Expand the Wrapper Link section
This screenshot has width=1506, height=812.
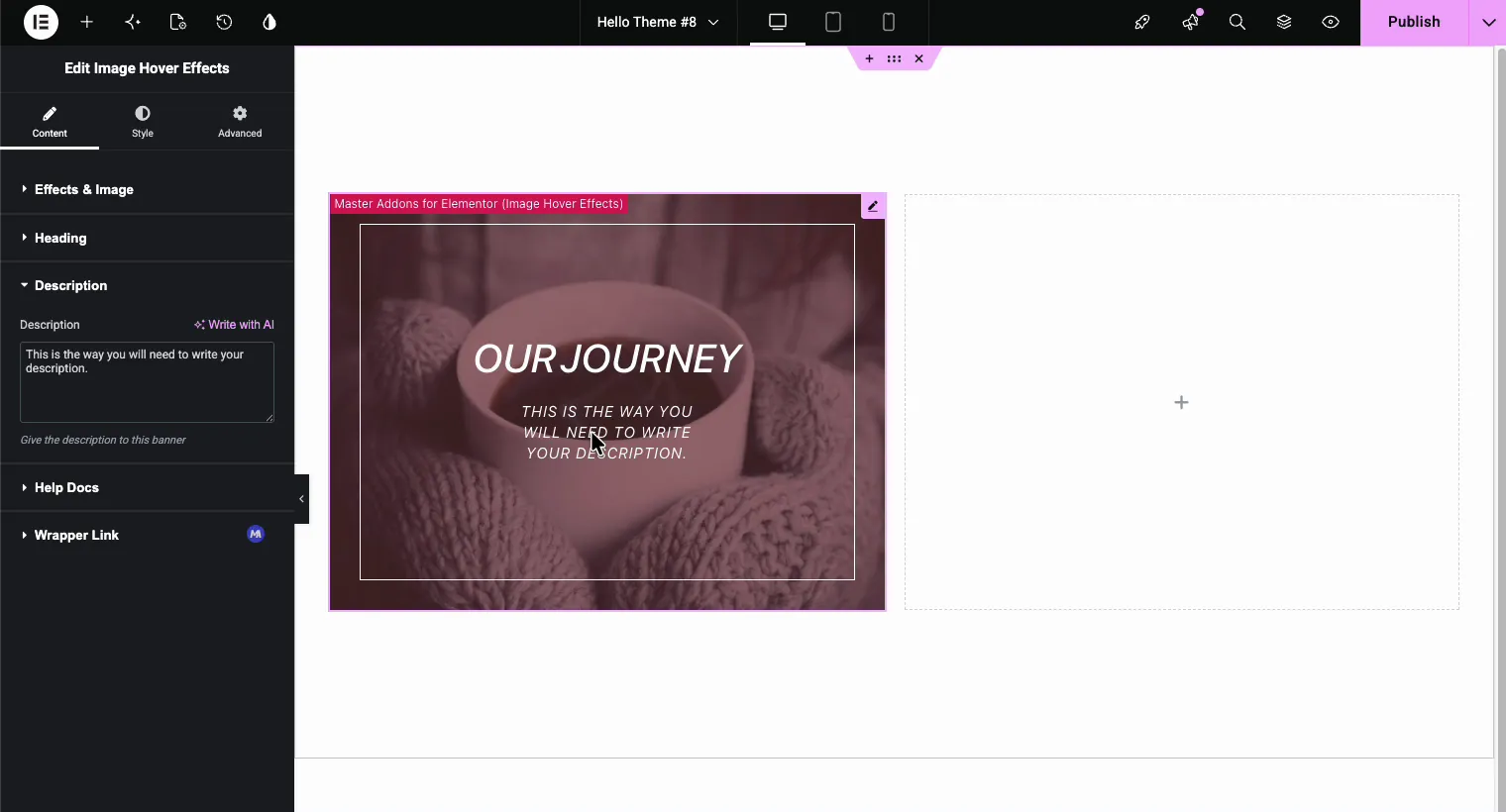pyautogui.click(x=147, y=535)
